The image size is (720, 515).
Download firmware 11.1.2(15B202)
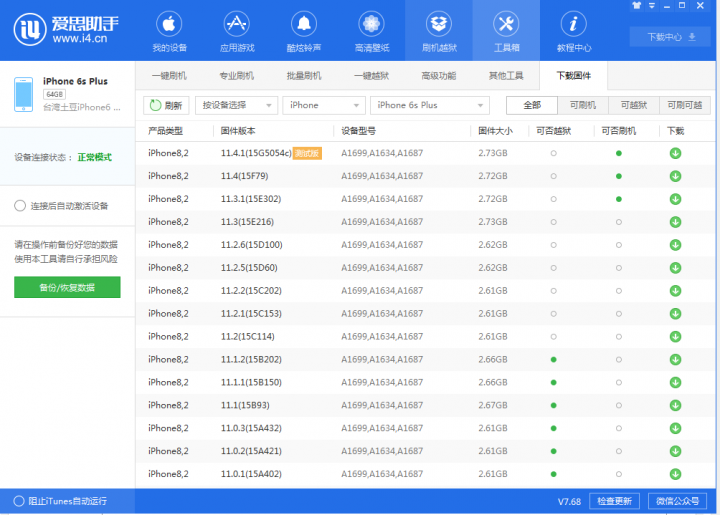click(x=675, y=359)
